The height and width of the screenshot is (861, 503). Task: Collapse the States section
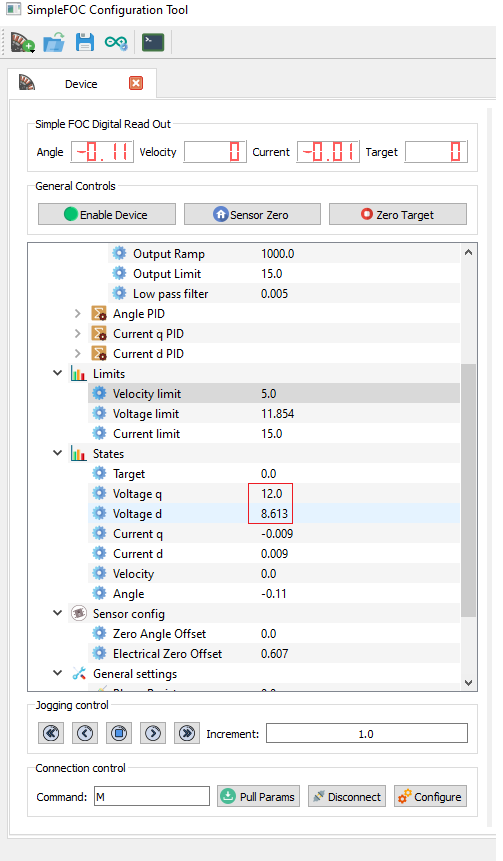[x=58, y=453]
